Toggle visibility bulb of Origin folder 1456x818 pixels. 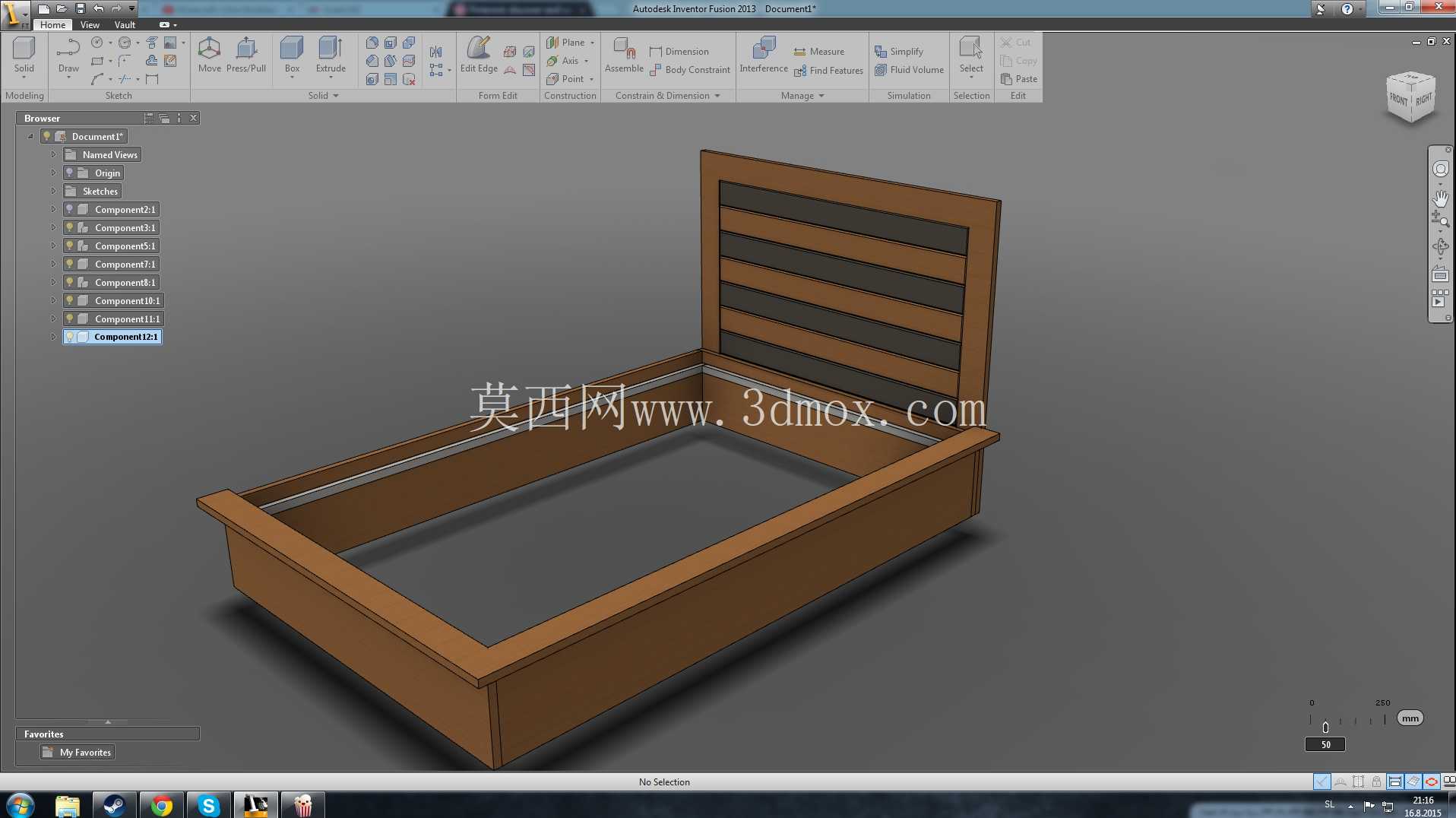(69, 173)
